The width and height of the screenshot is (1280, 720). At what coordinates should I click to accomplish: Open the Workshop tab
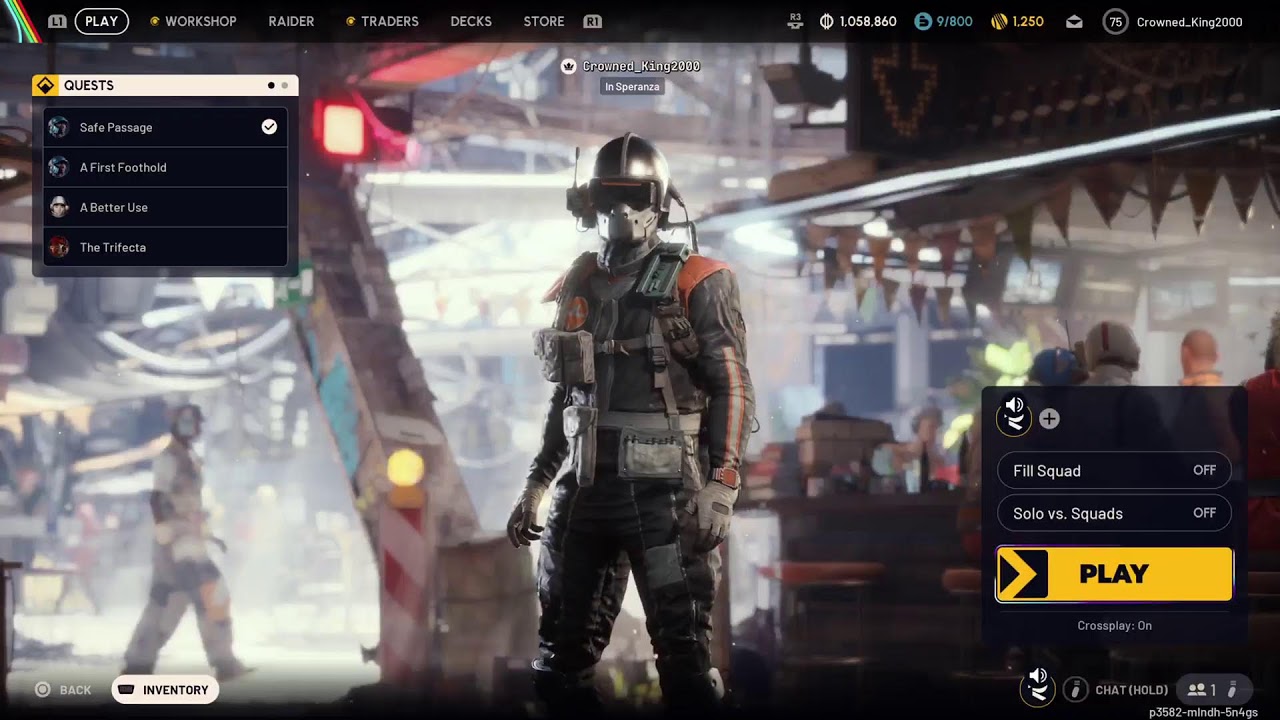[x=200, y=21]
